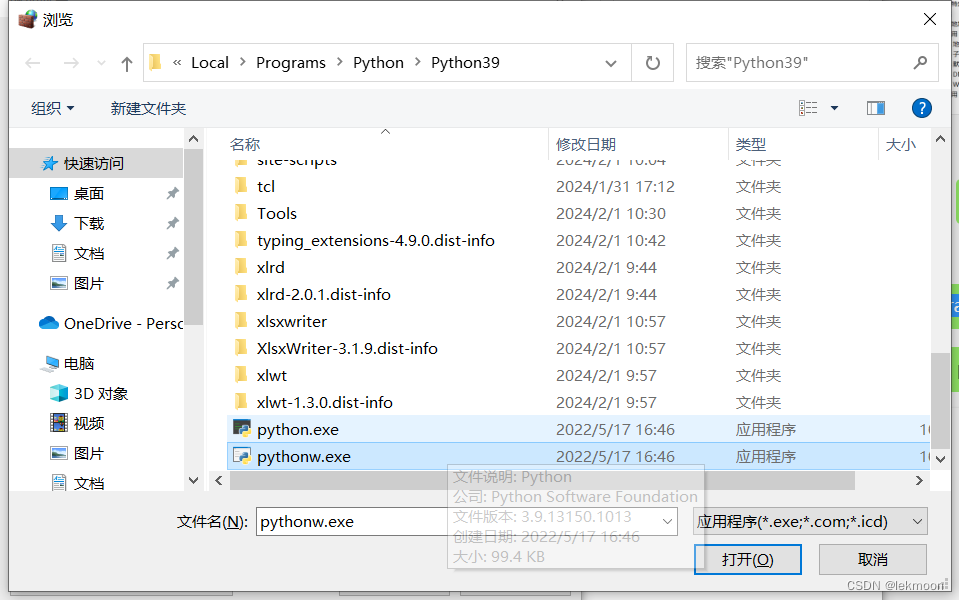Select the tcl folder
Image resolution: width=959 pixels, height=600 pixels.
(x=265, y=187)
